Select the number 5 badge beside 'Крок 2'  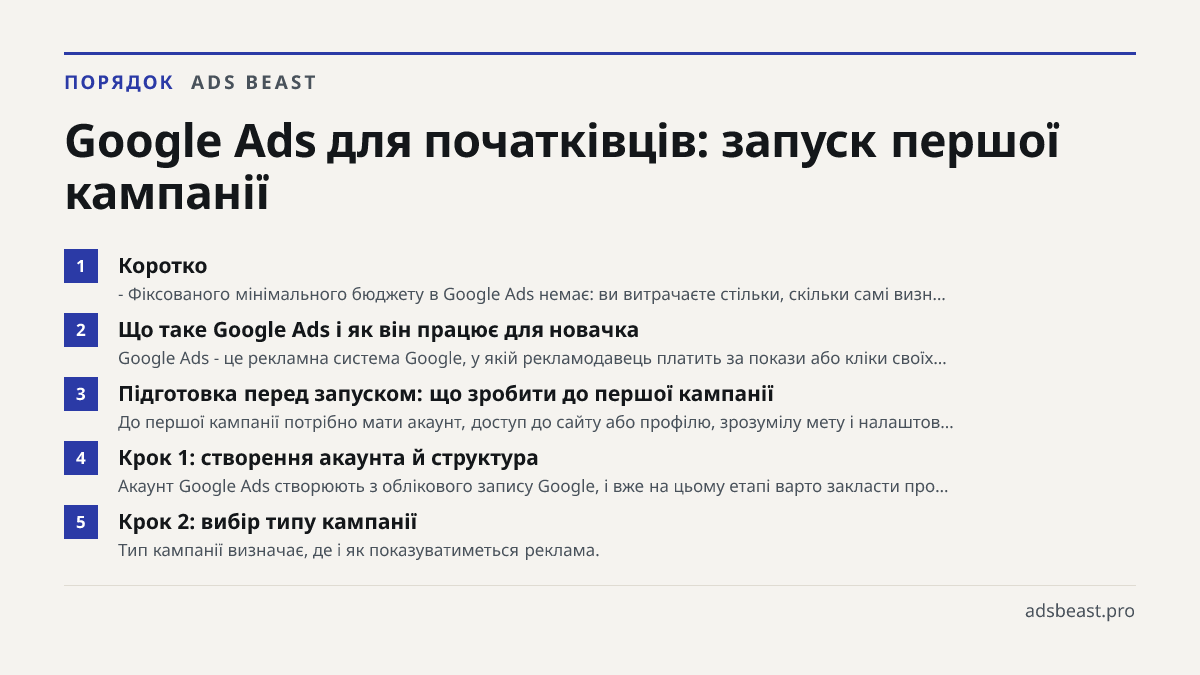(x=81, y=522)
